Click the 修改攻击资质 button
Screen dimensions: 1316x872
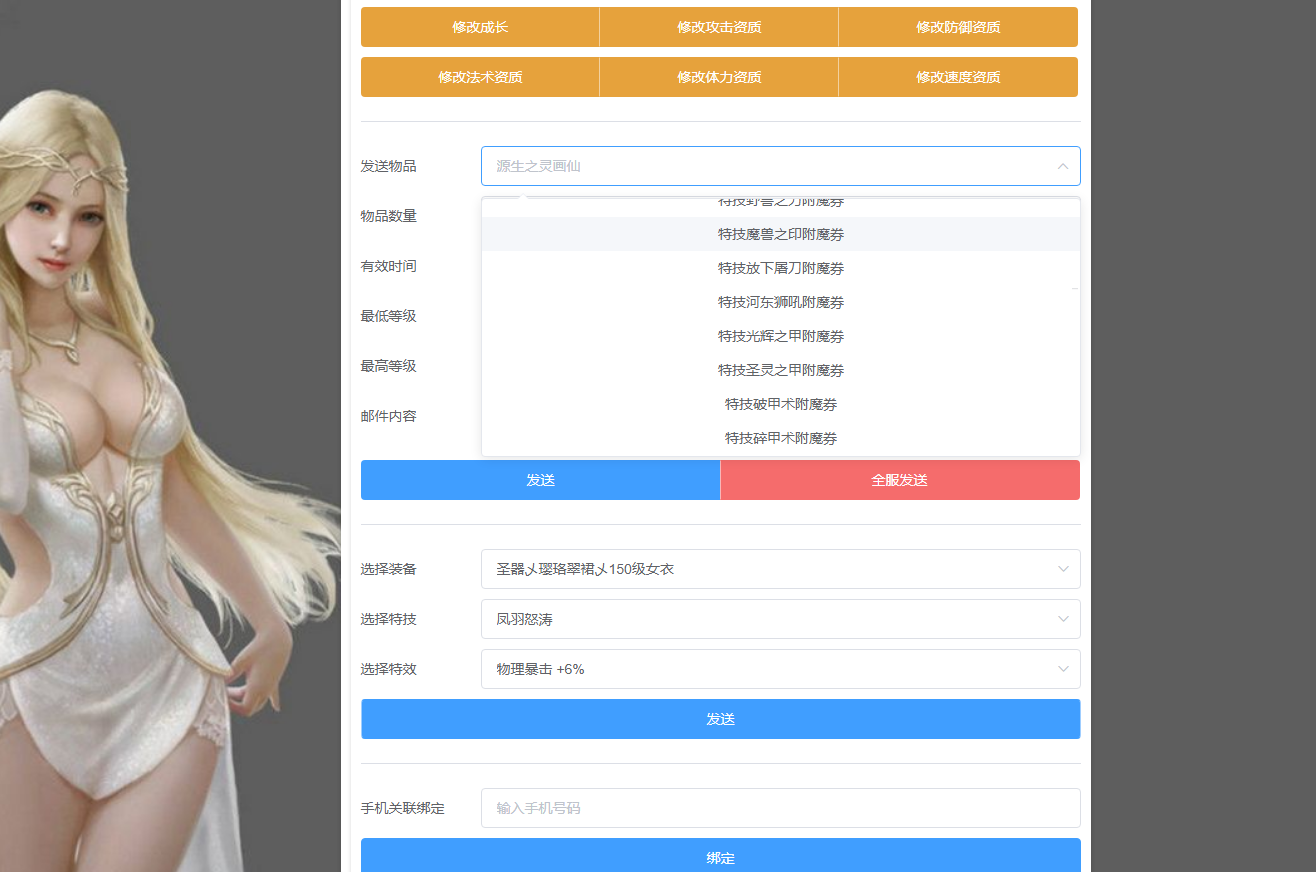point(719,27)
